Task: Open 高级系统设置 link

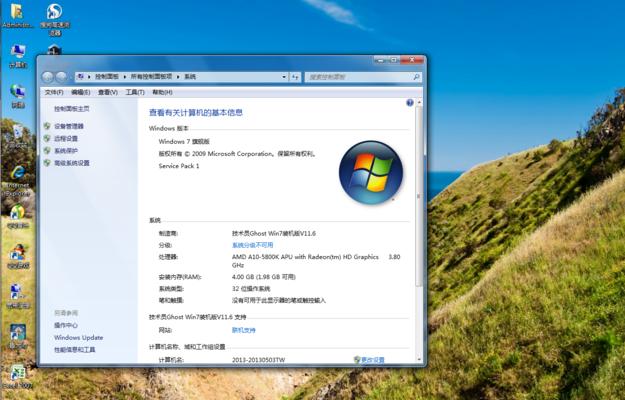Action: click(72, 163)
